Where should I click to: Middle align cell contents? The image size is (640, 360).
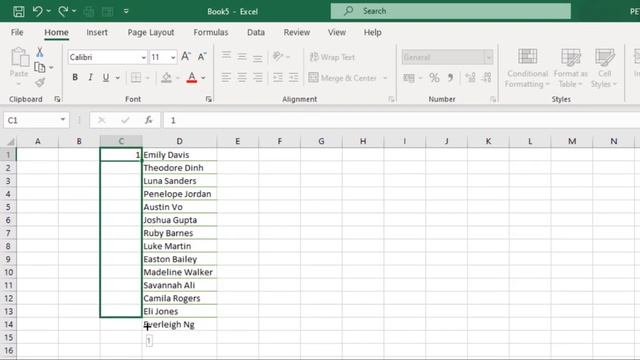click(x=242, y=56)
